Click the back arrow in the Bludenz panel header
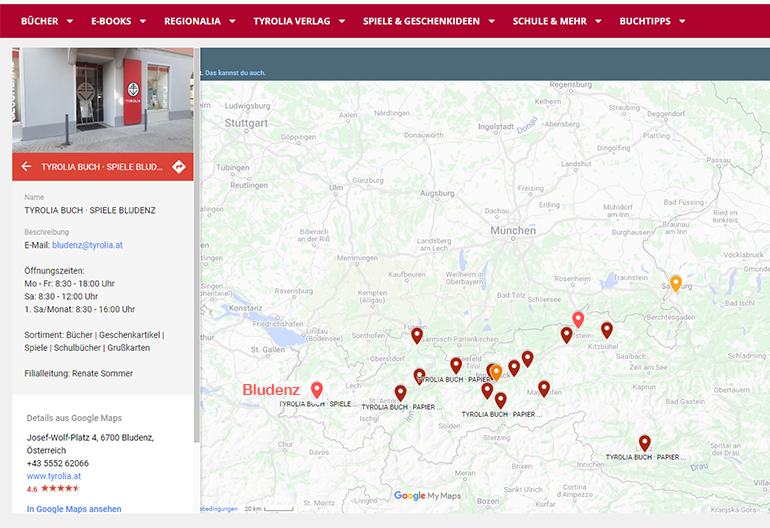Screen dimensions: 770x528 [26, 167]
